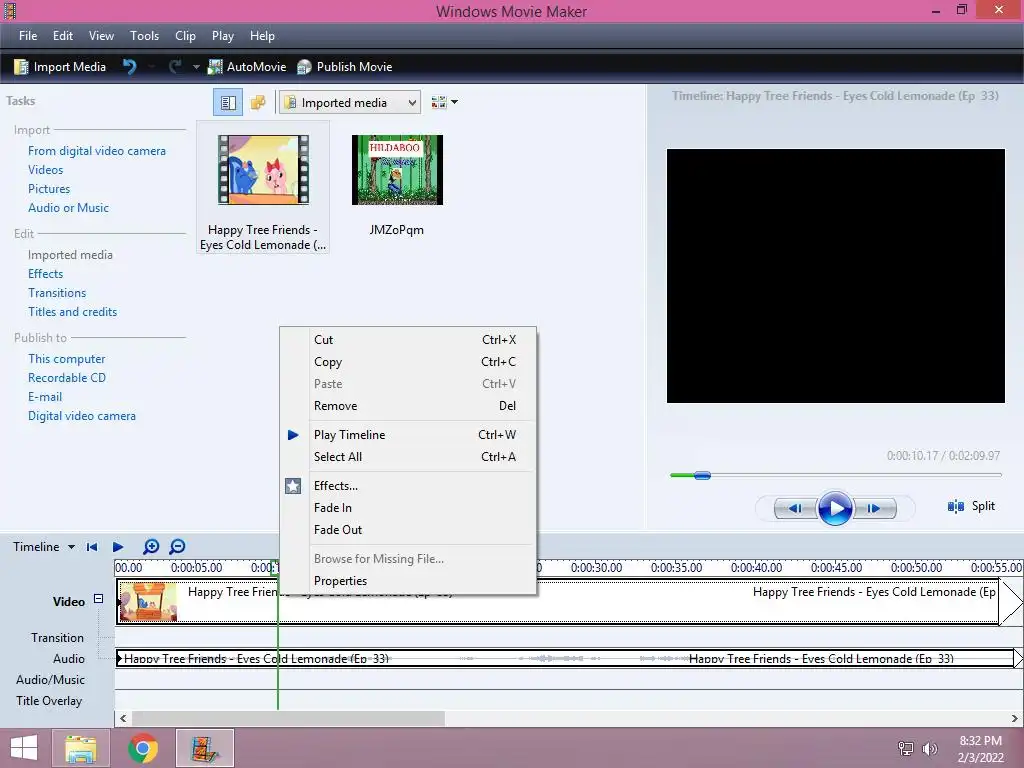Viewport: 1024px width, 768px height.
Task: Open the File menu
Action: click(x=28, y=36)
